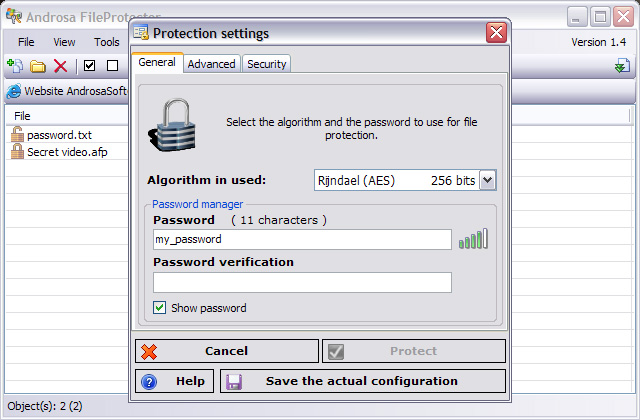Open the View menu
This screenshot has width=640, height=420.
(64, 42)
